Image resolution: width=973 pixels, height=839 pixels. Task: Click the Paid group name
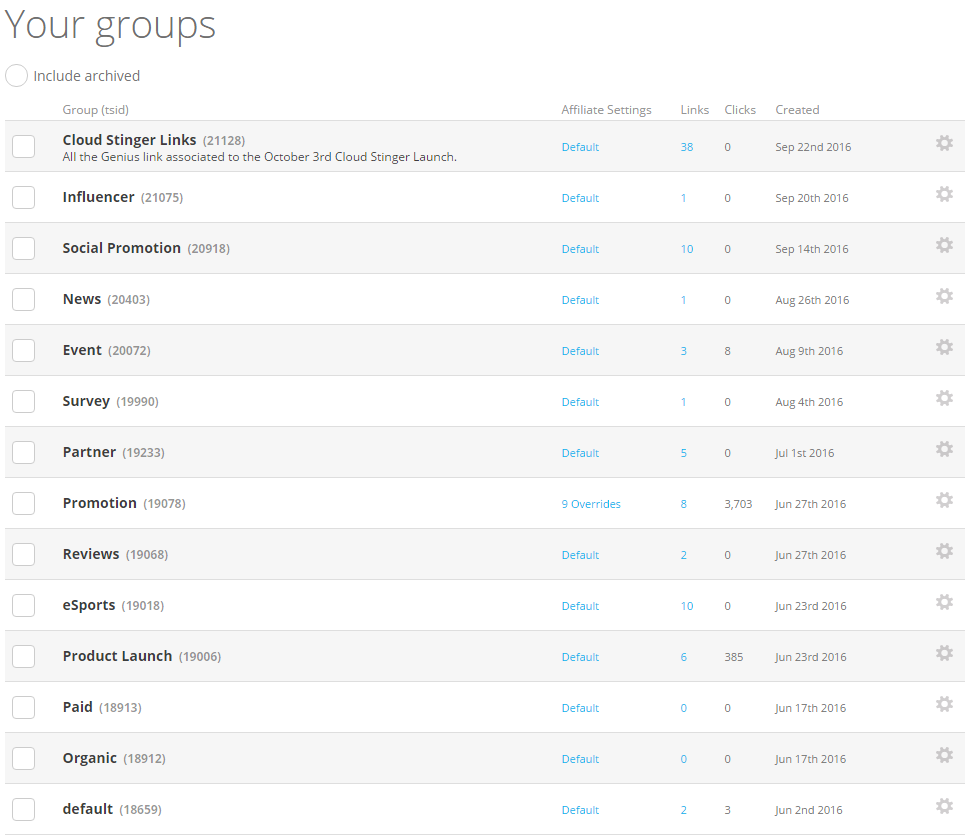[x=78, y=707]
